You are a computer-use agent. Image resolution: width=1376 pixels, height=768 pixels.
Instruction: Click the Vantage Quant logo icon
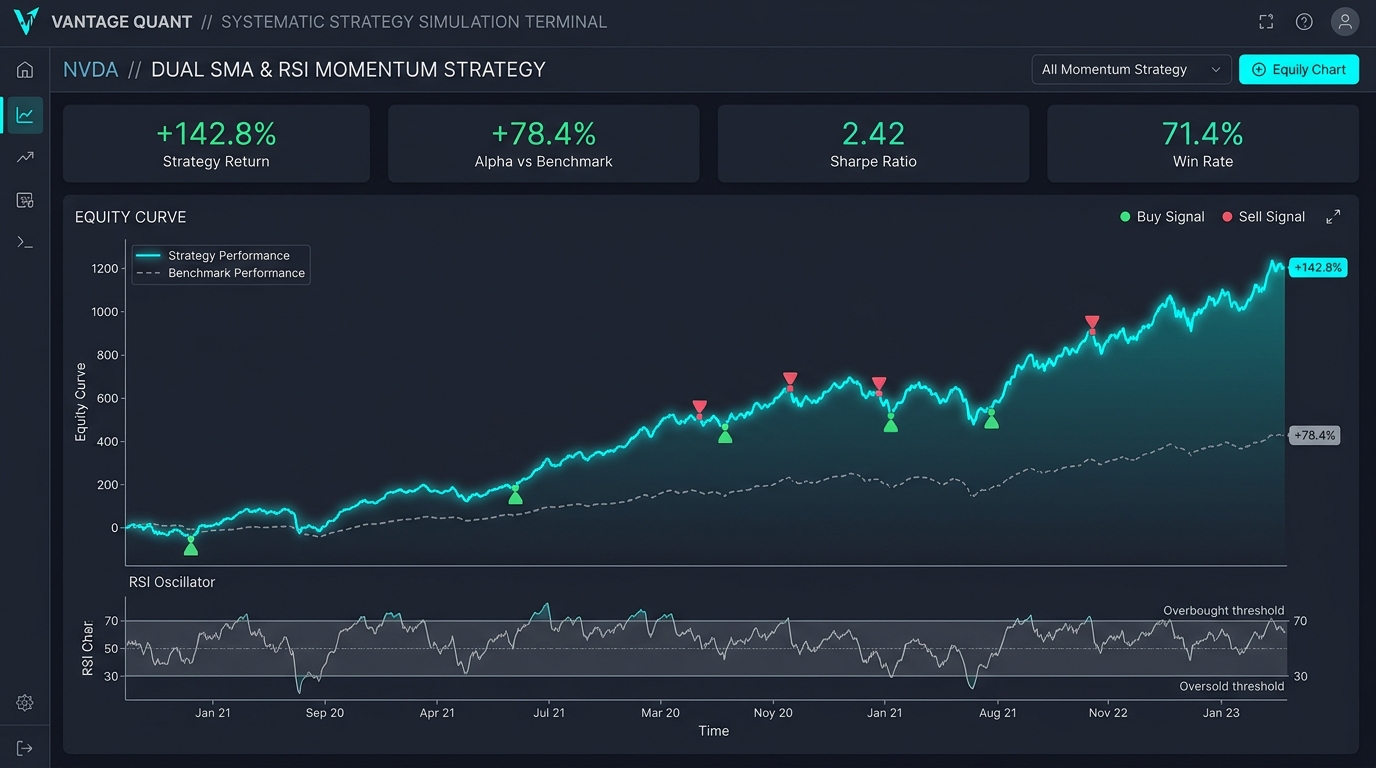[x=26, y=21]
